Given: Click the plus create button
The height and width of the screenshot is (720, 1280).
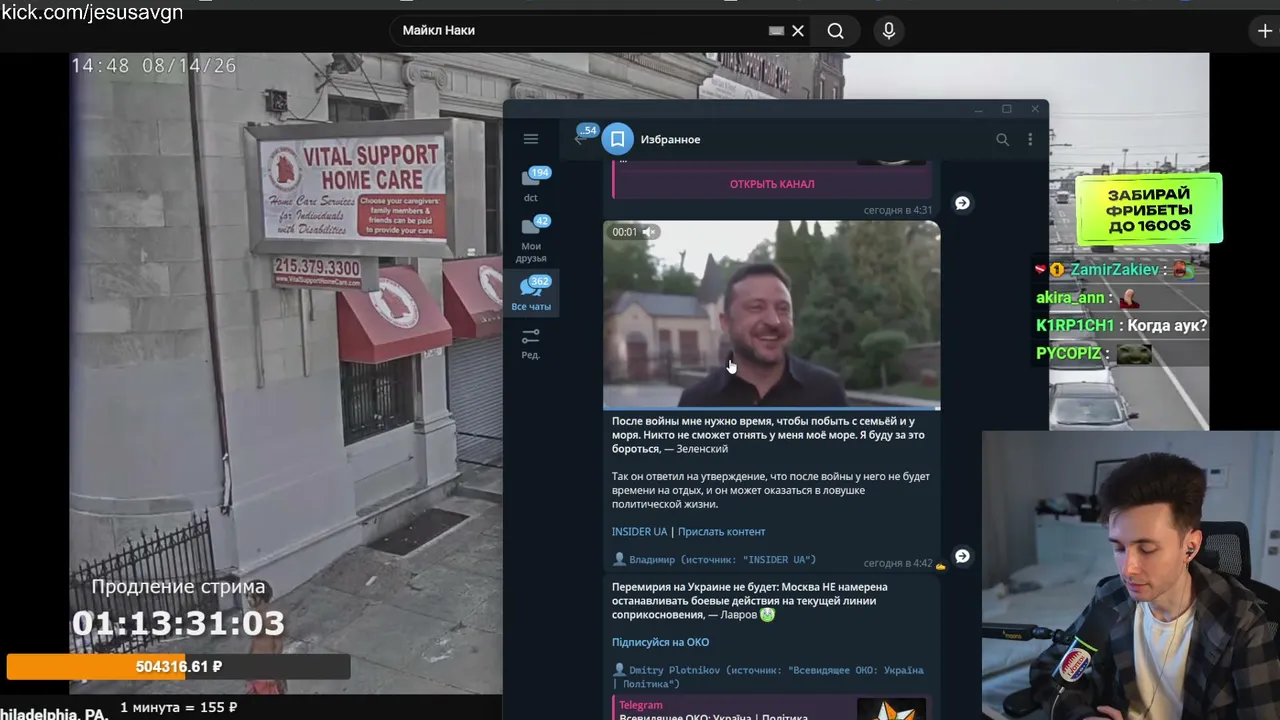Looking at the screenshot, I should (x=1265, y=31).
